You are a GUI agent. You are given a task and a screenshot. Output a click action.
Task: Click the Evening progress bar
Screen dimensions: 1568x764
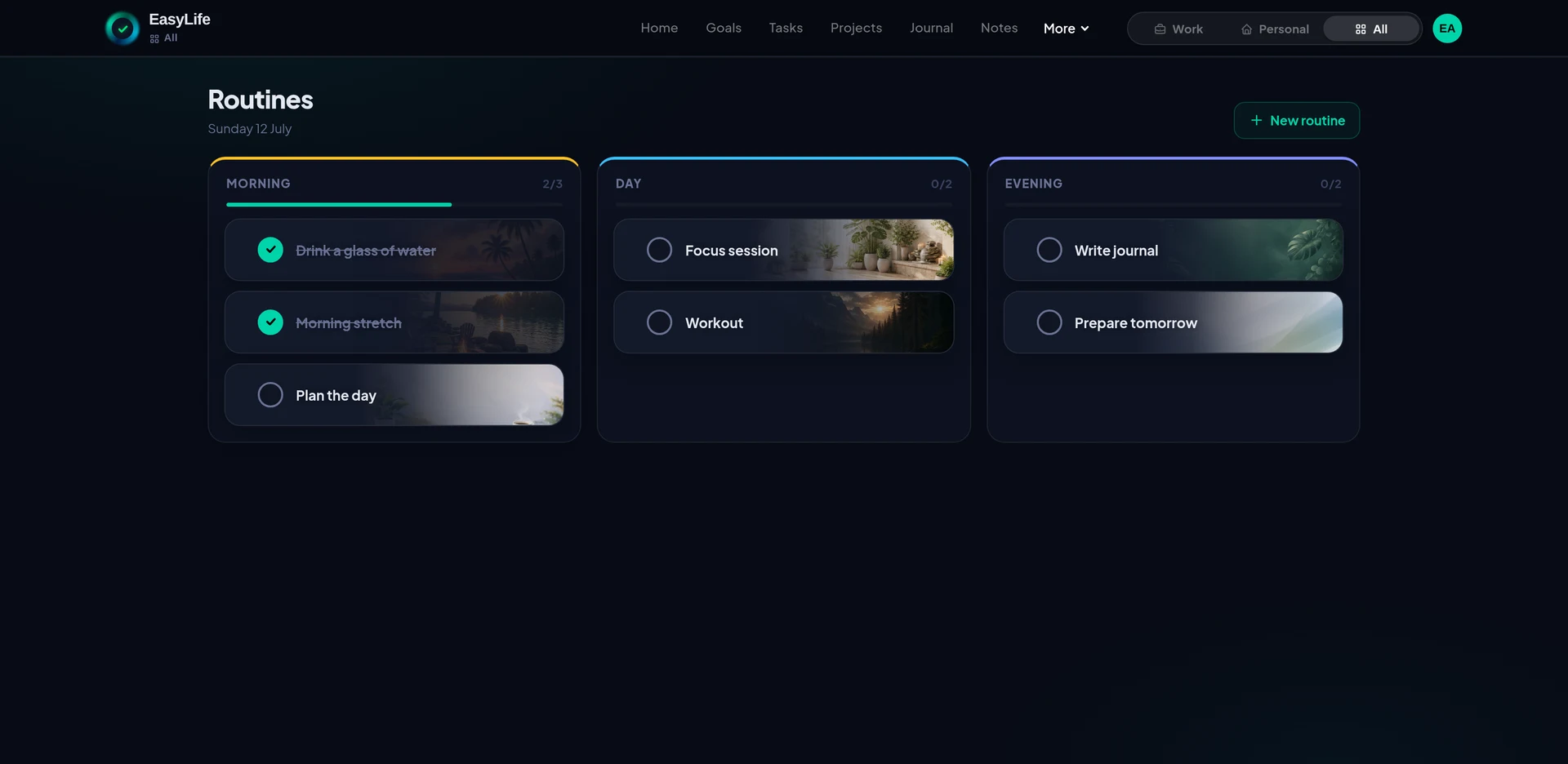click(1173, 205)
